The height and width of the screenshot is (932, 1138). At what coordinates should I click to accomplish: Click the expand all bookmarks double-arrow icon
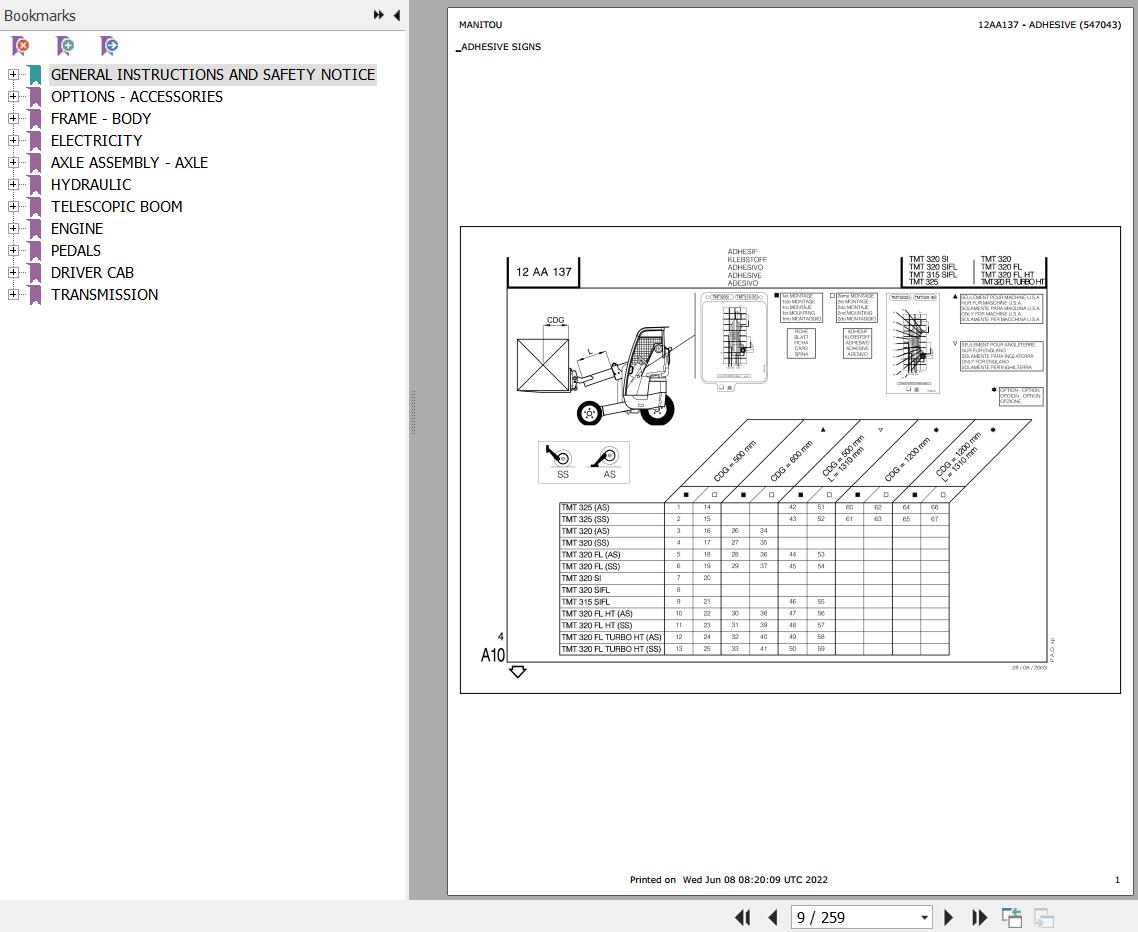(378, 15)
